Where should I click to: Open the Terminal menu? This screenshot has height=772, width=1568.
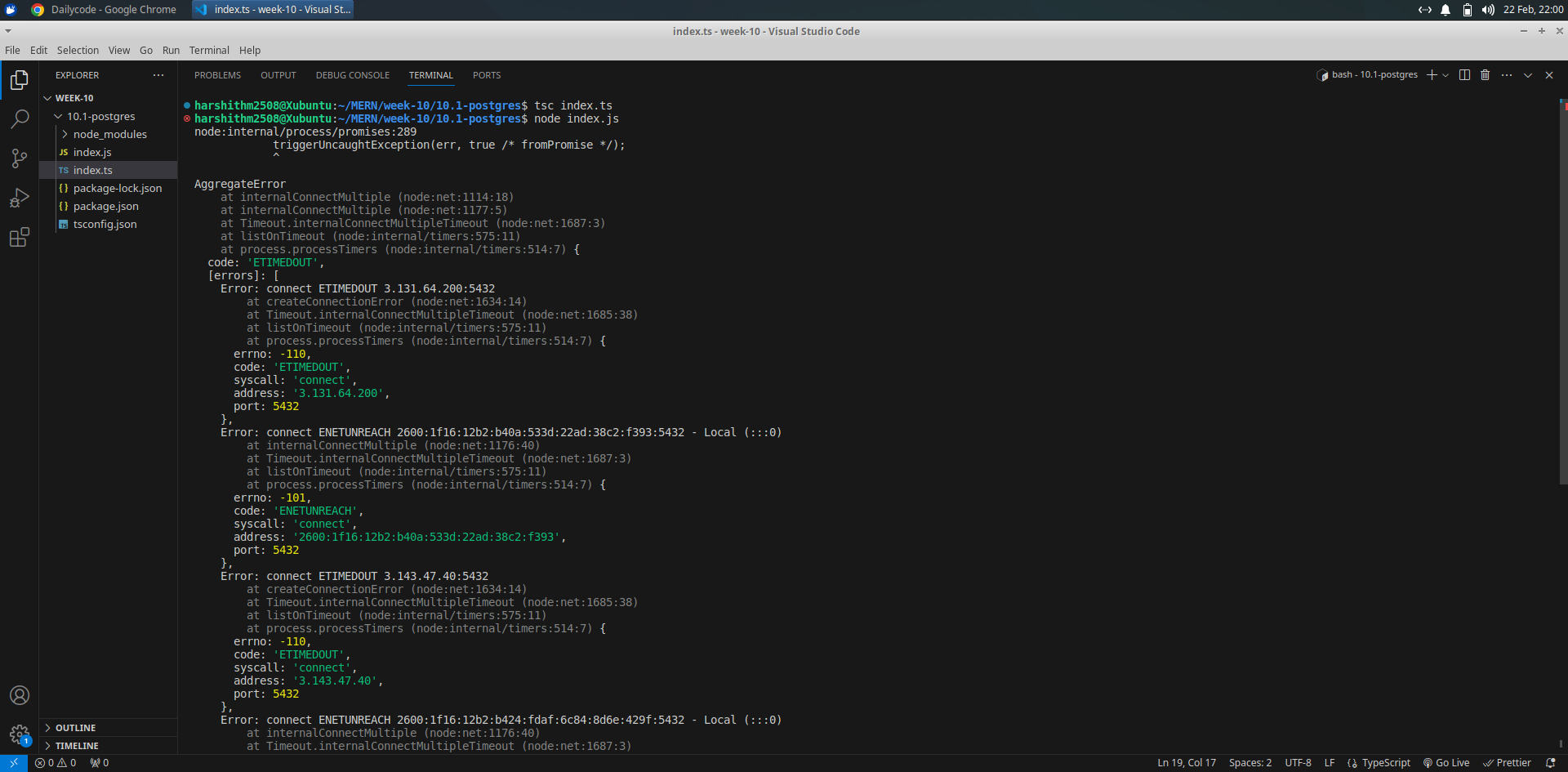(x=209, y=51)
